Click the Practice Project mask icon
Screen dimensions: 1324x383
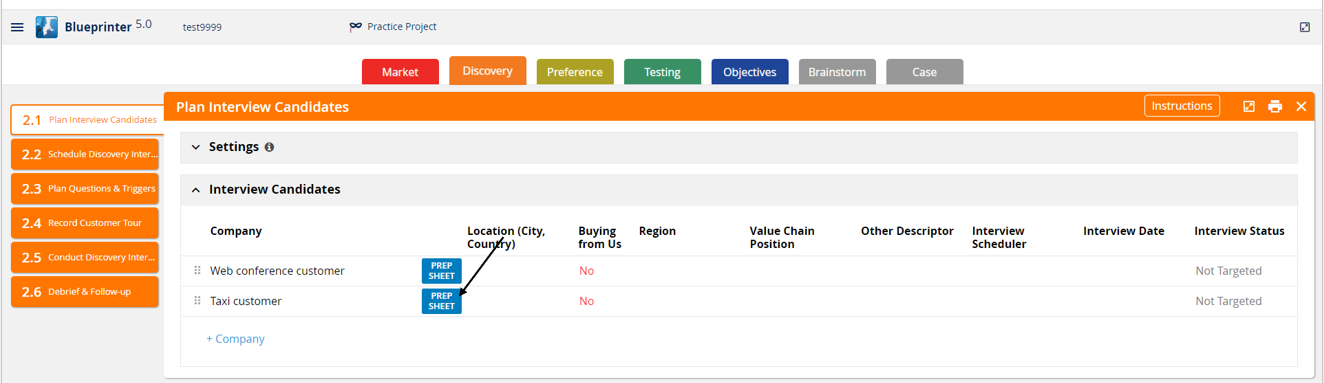(x=355, y=27)
